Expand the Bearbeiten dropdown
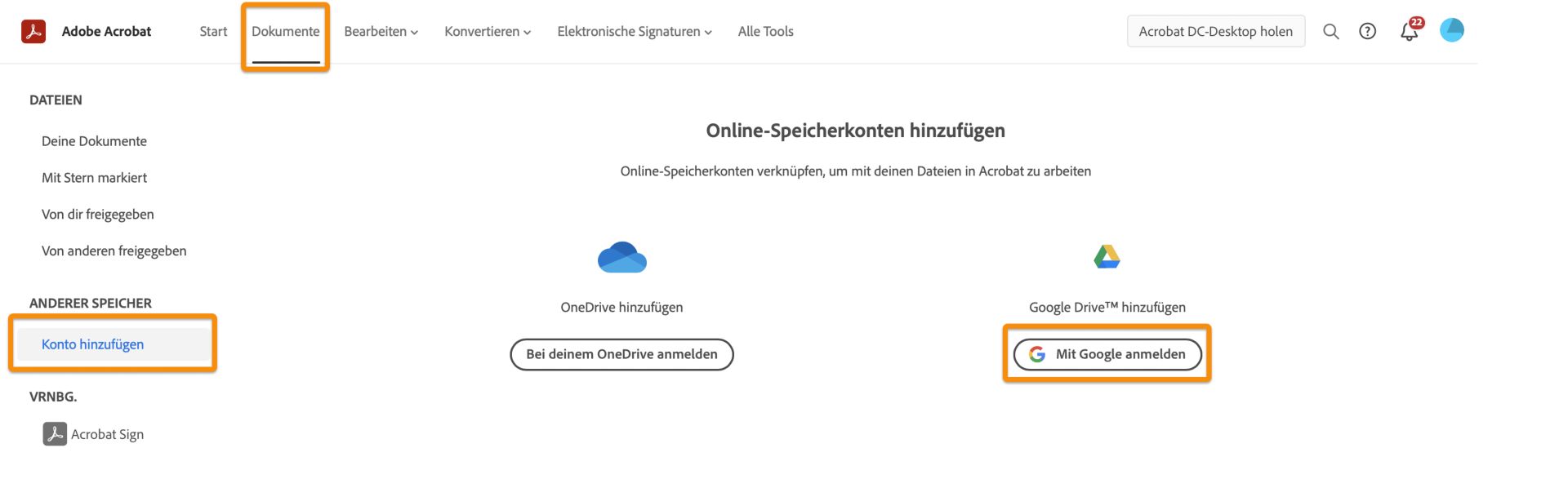 (x=381, y=31)
